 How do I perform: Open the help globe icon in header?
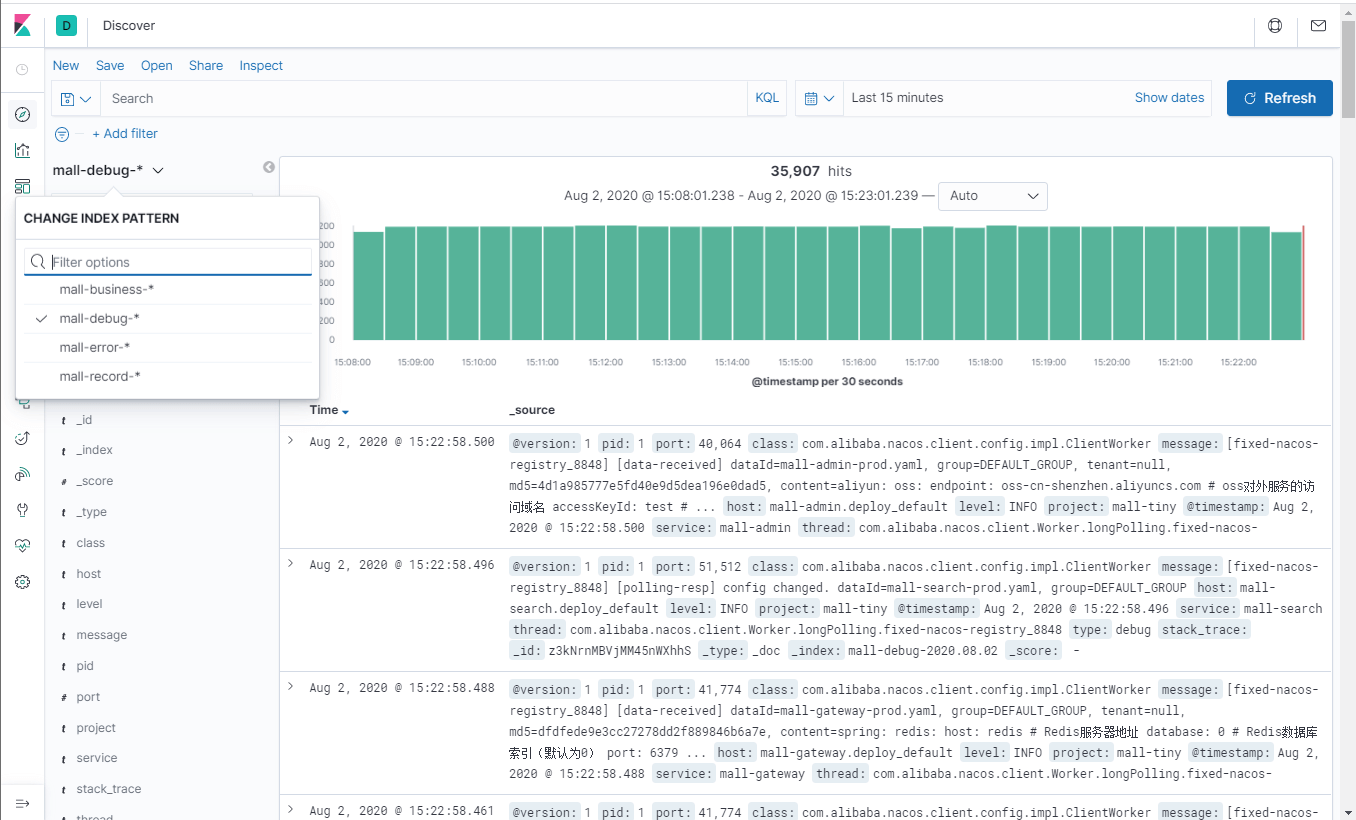pyautogui.click(x=1275, y=25)
